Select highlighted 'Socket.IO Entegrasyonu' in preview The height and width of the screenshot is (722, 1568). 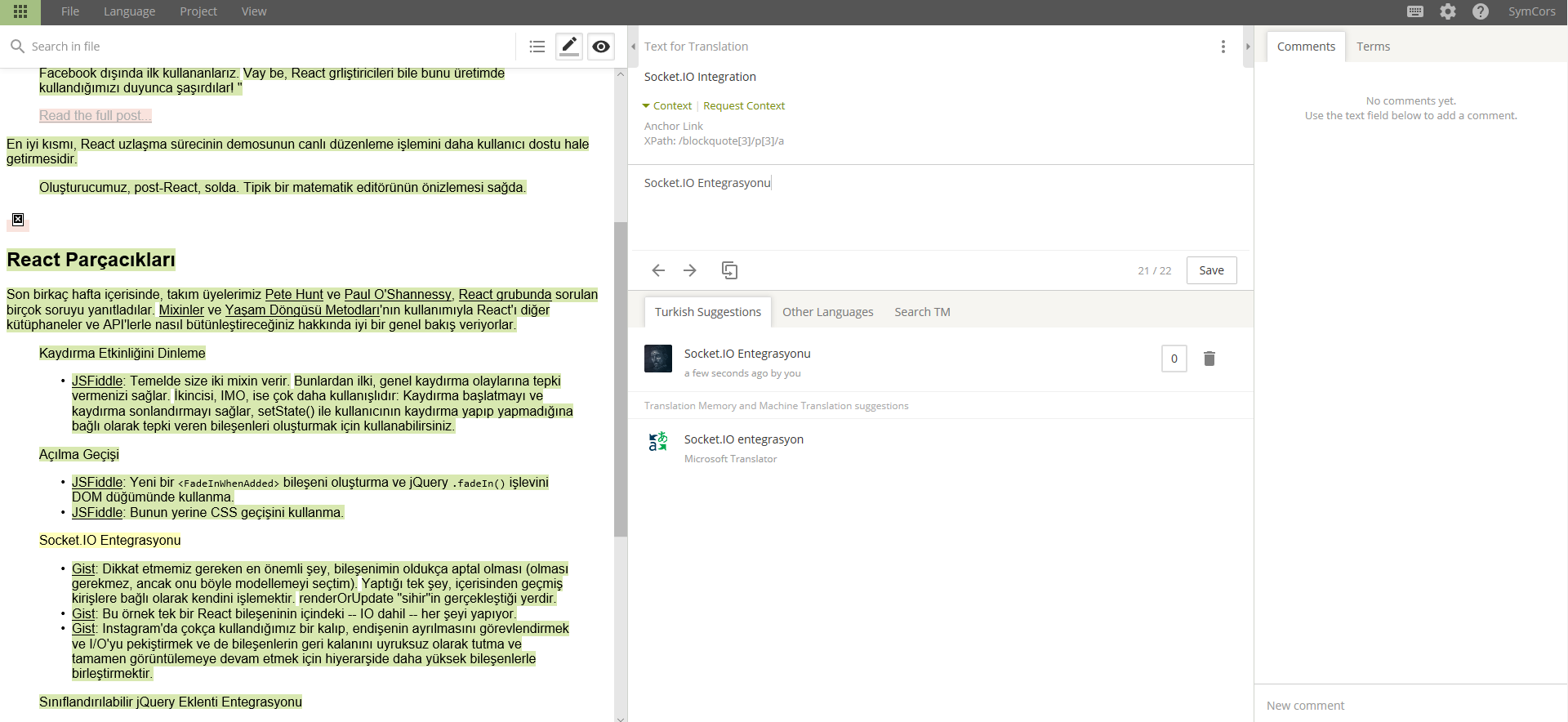tap(110, 540)
